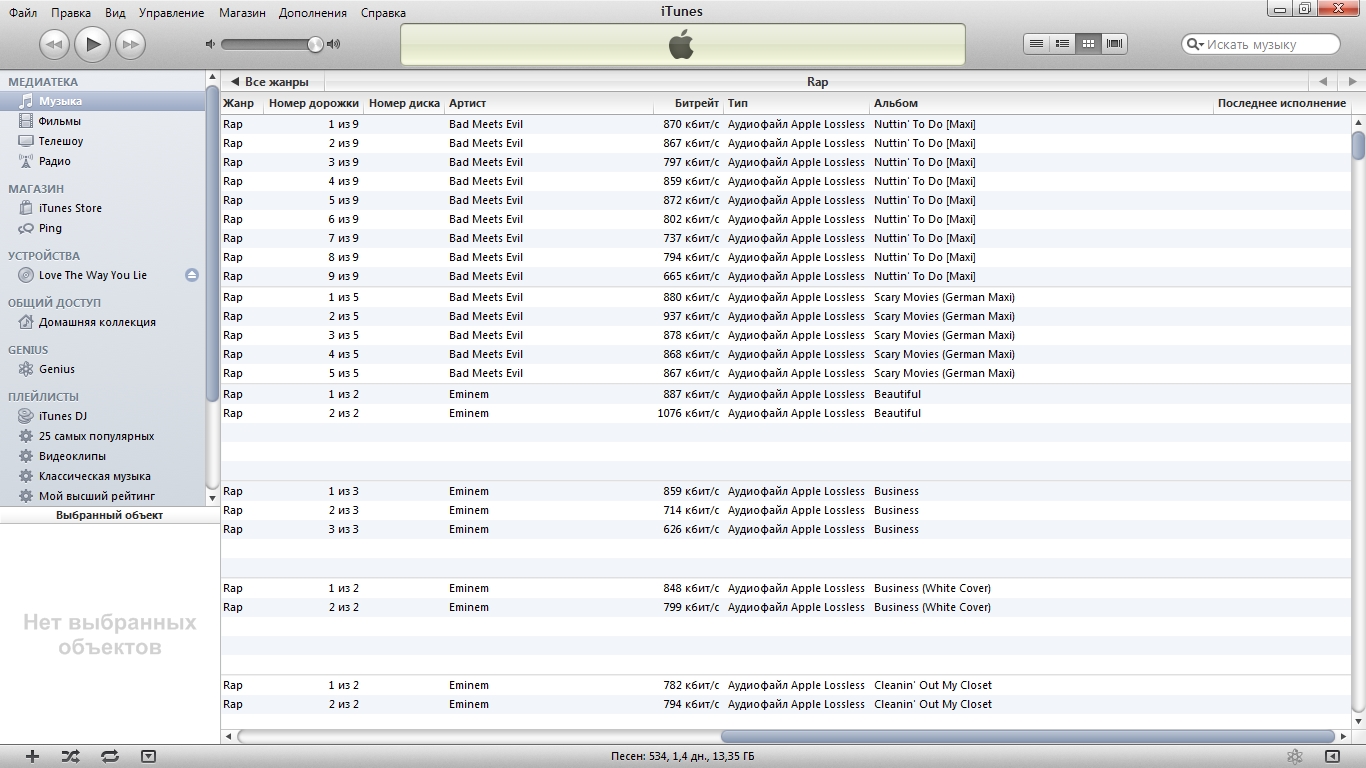Switch to grid view

coord(1089,44)
